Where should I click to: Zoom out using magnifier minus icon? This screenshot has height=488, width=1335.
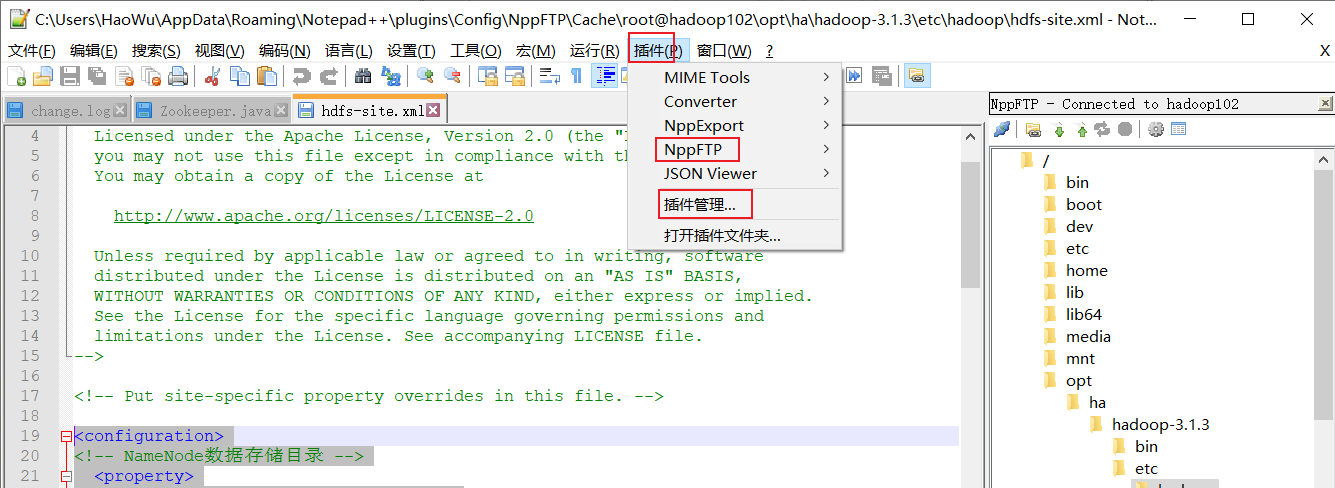(x=452, y=76)
